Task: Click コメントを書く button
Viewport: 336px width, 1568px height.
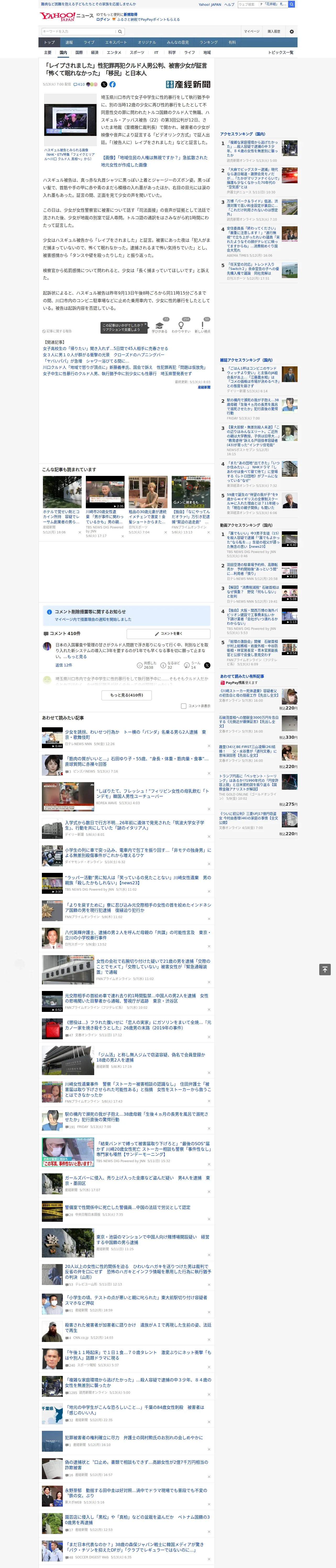Action: pyautogui.click(x=168, y=634)
